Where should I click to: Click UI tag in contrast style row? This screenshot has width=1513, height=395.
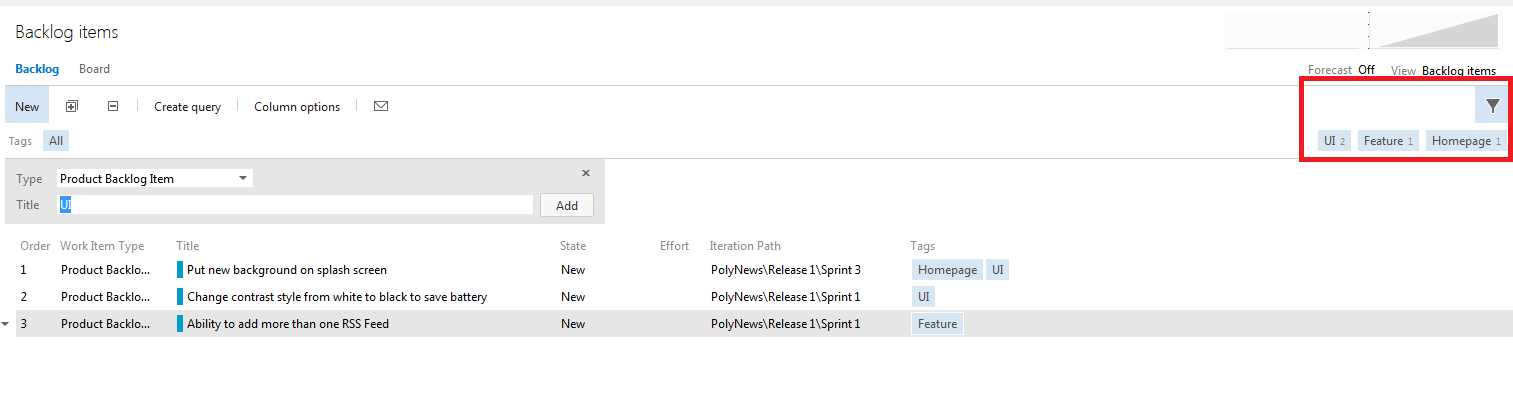pyautogui.click(x=924, y=297)
